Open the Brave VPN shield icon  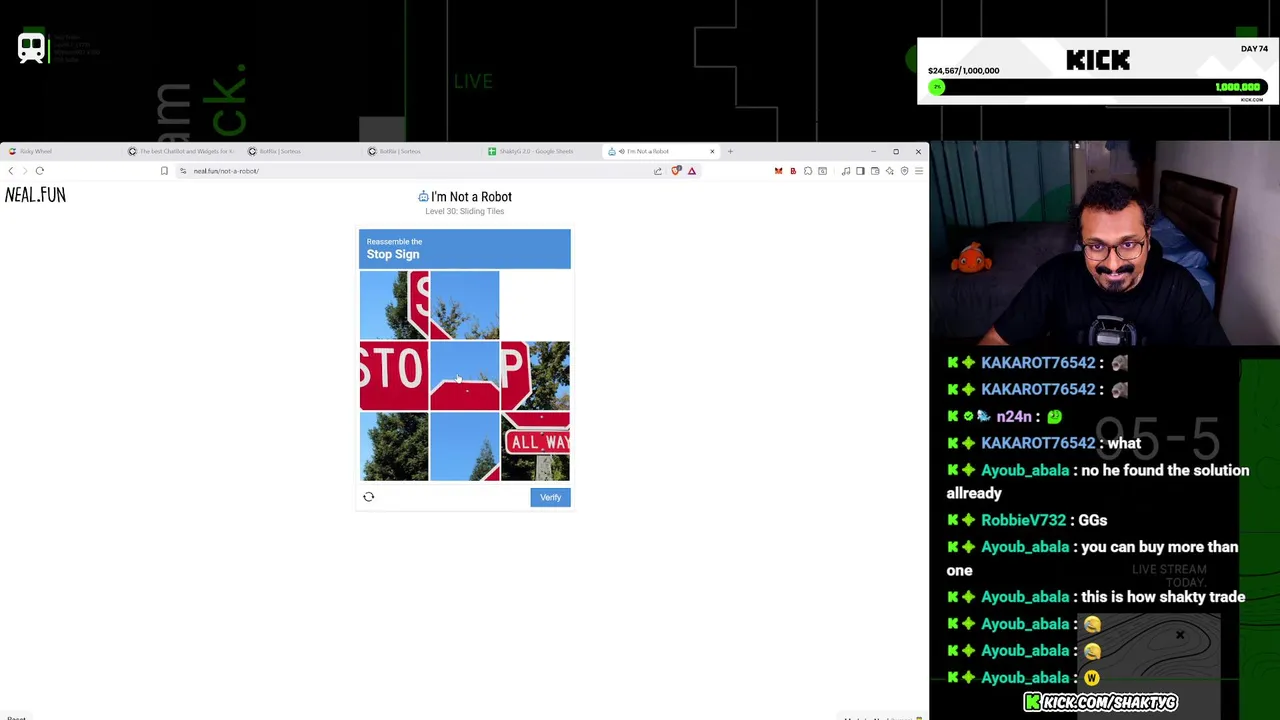tap(904, 171)
